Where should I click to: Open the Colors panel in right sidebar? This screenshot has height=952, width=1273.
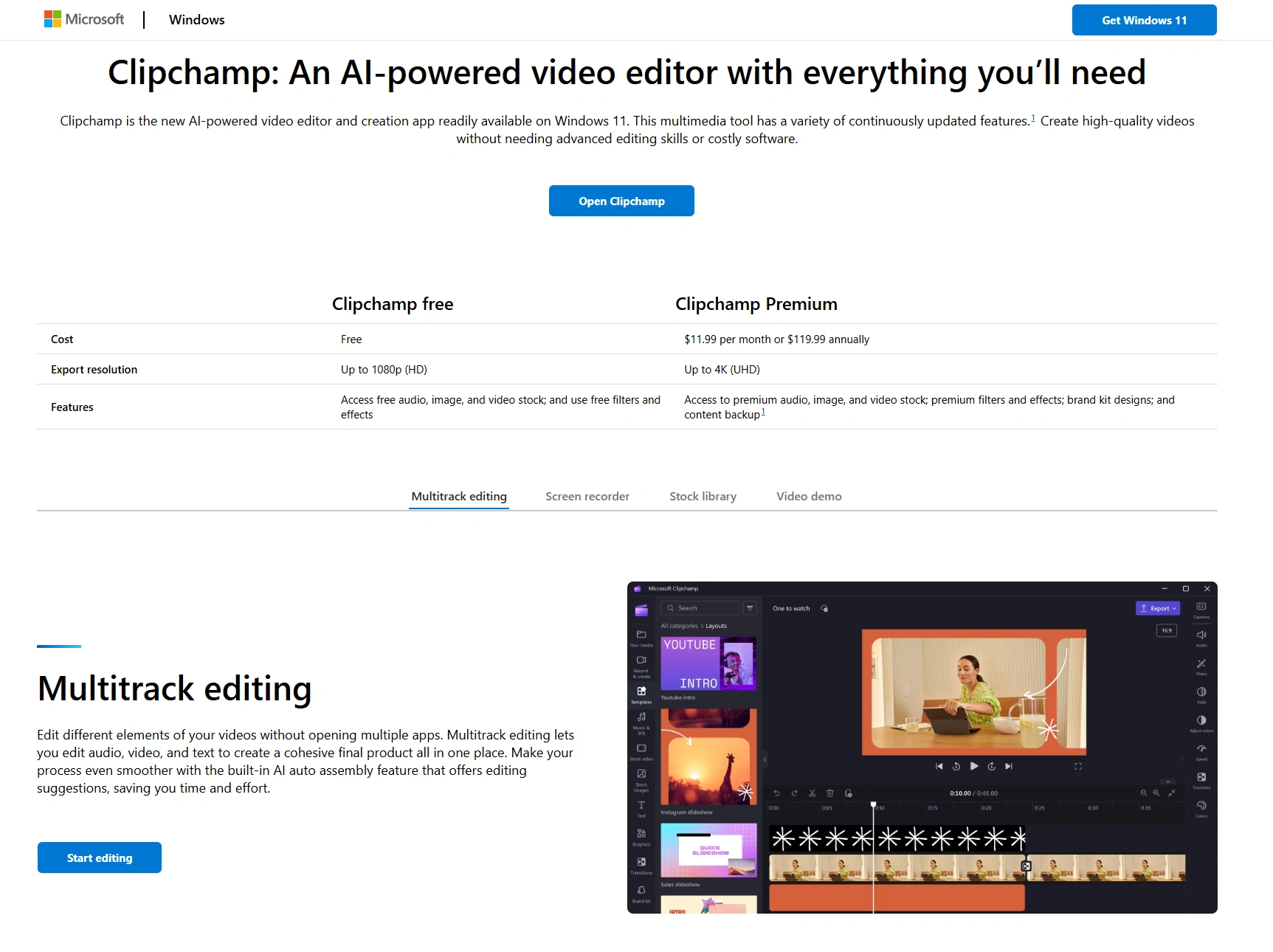coord(1201,809)
